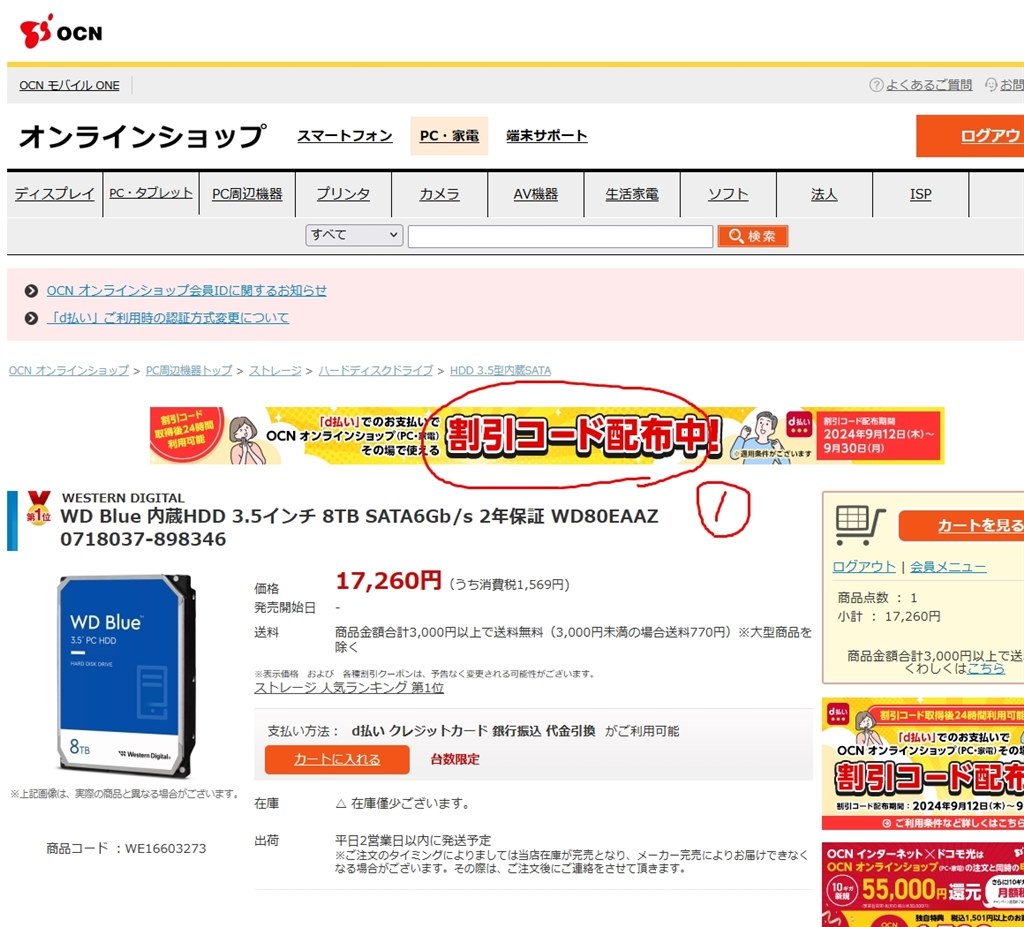Open ストレージ 人気ランキング 第1位 link

coord(349,688)
